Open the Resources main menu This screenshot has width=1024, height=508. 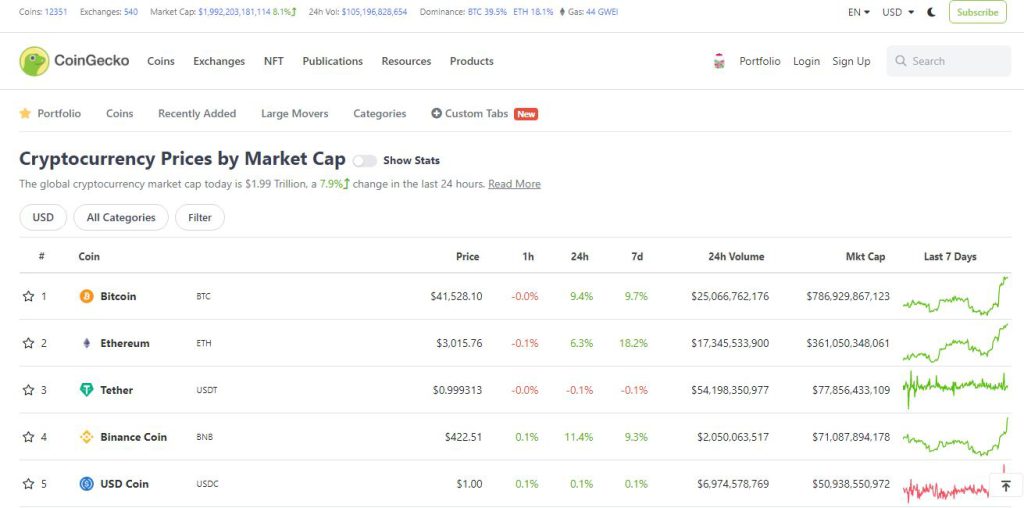tap(406, 61)
